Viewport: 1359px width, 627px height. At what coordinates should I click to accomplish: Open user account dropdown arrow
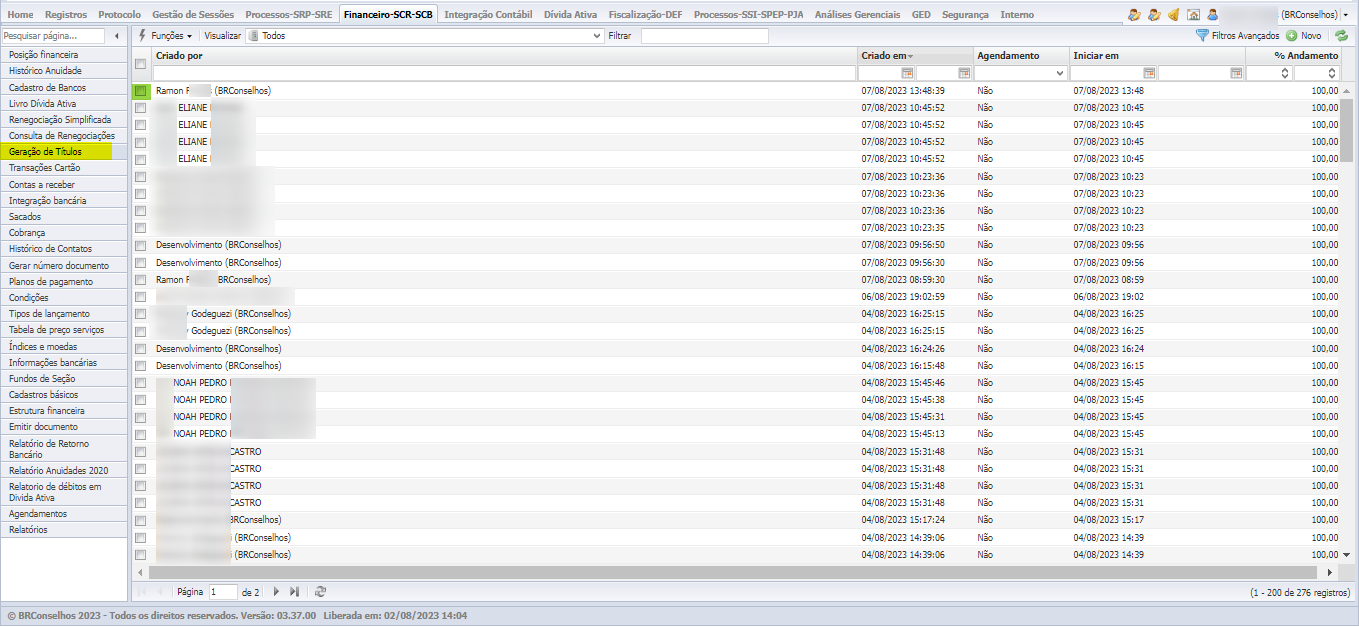pos(1345,15)
